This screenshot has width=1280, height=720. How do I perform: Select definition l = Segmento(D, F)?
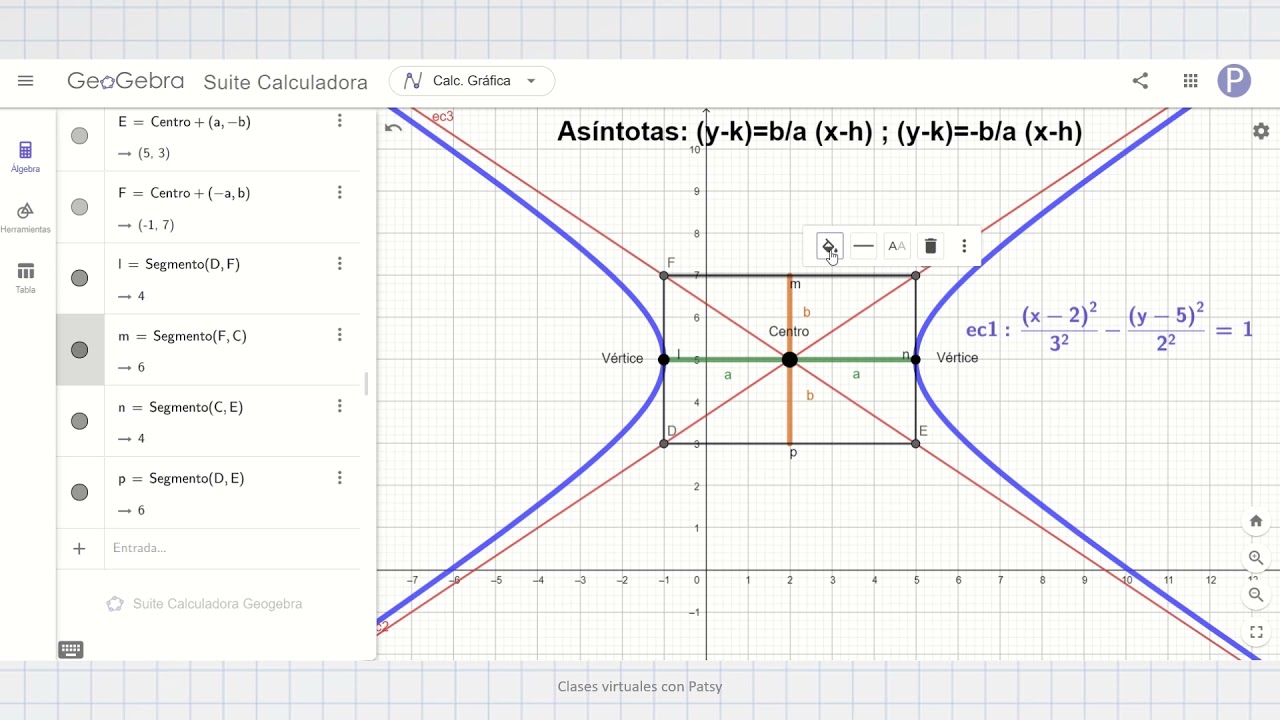[x=179, y=264]
